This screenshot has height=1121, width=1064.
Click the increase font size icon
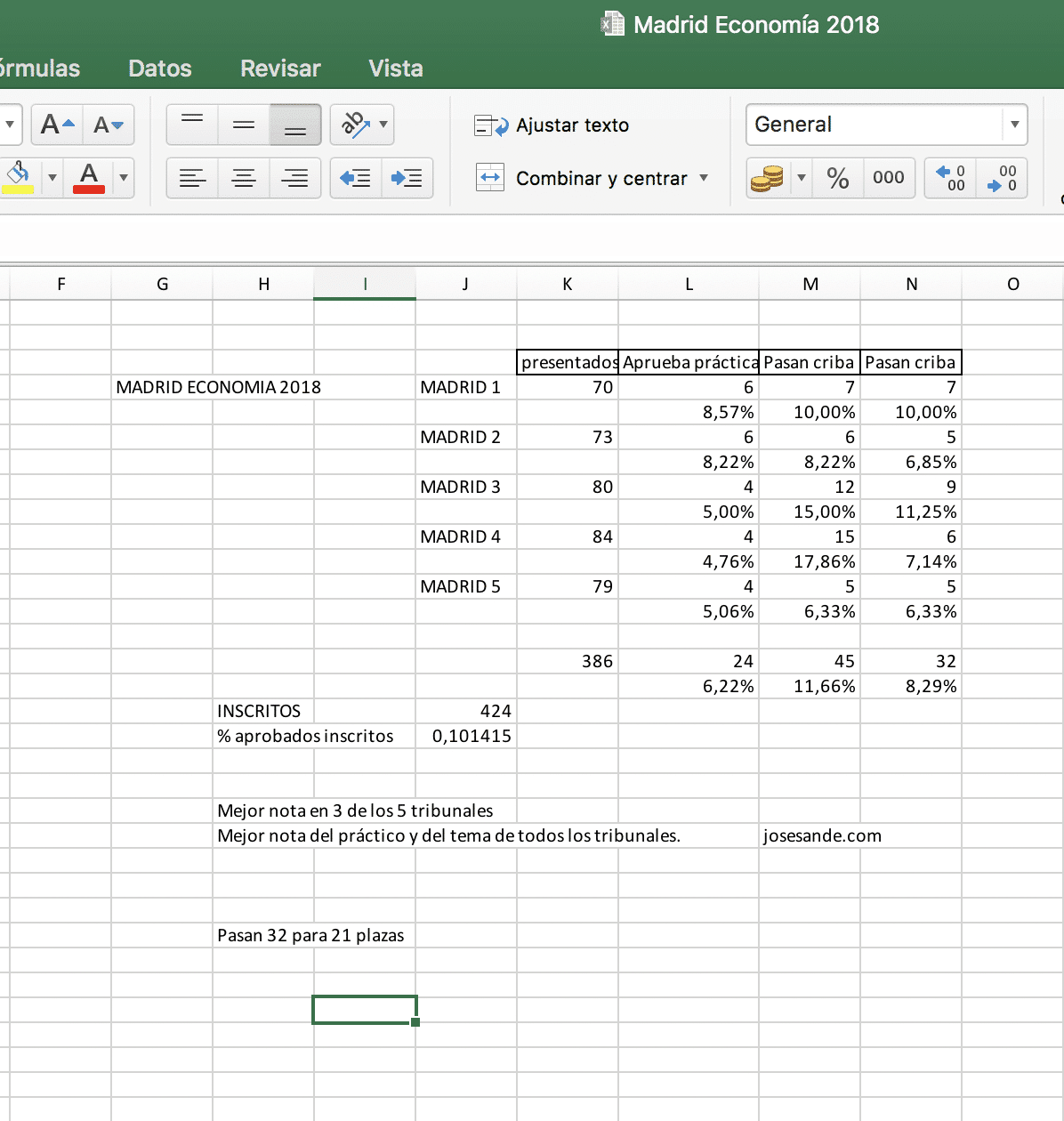(x=57, y=125)
